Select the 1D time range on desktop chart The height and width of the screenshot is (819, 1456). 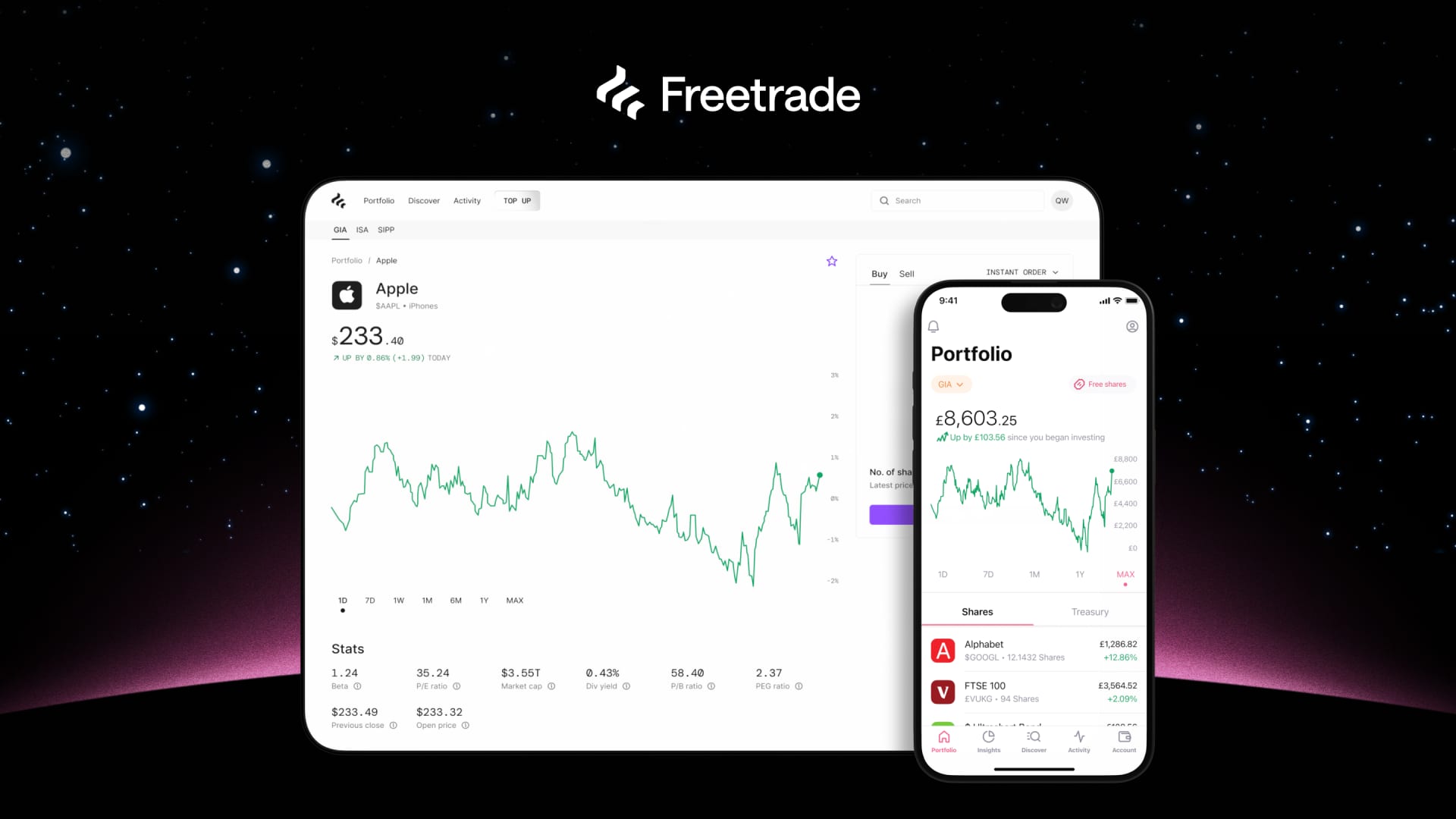pos(341,600)
